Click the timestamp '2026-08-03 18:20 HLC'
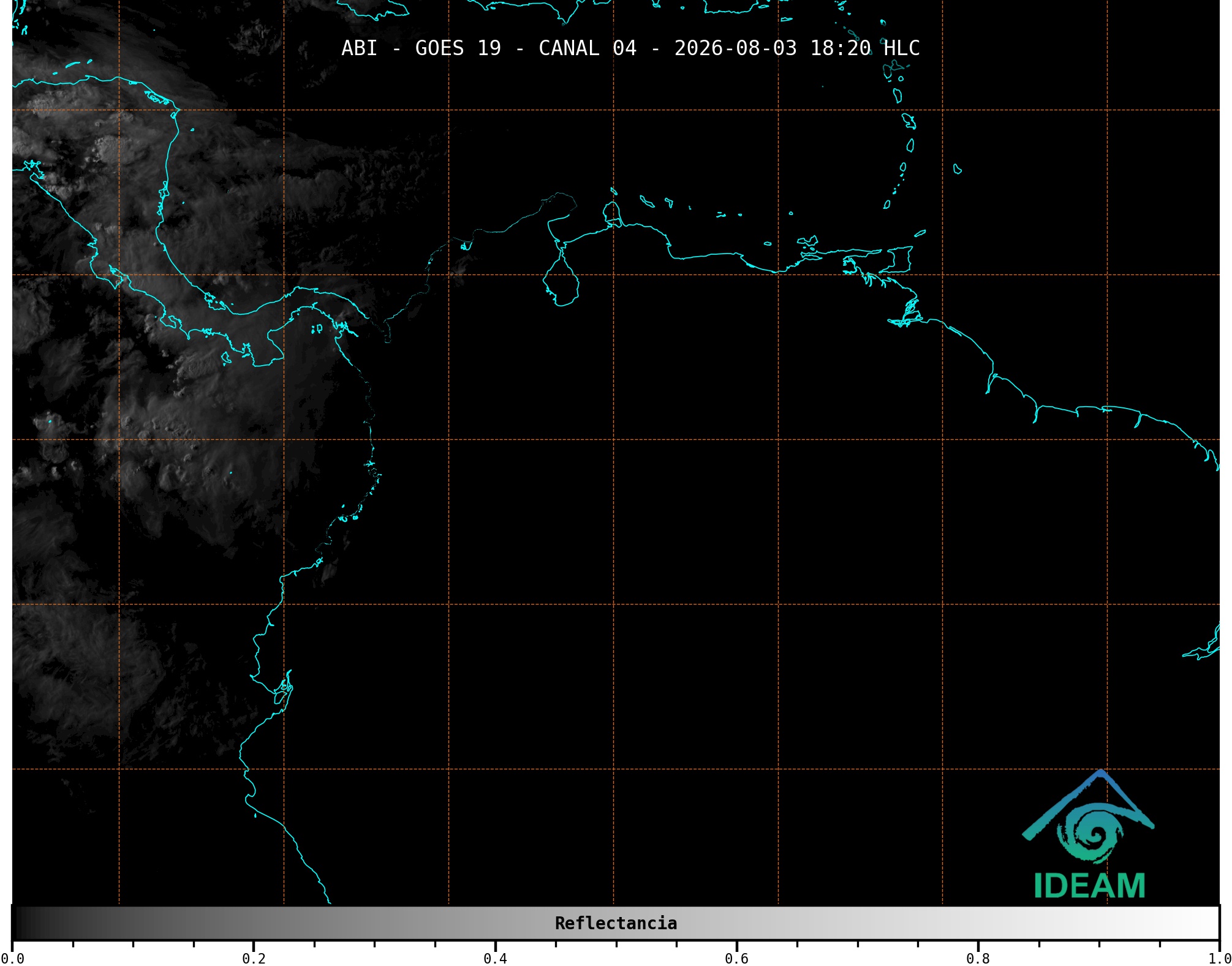This screenshot has height=966, width=1232. click(x=797, y=48)
